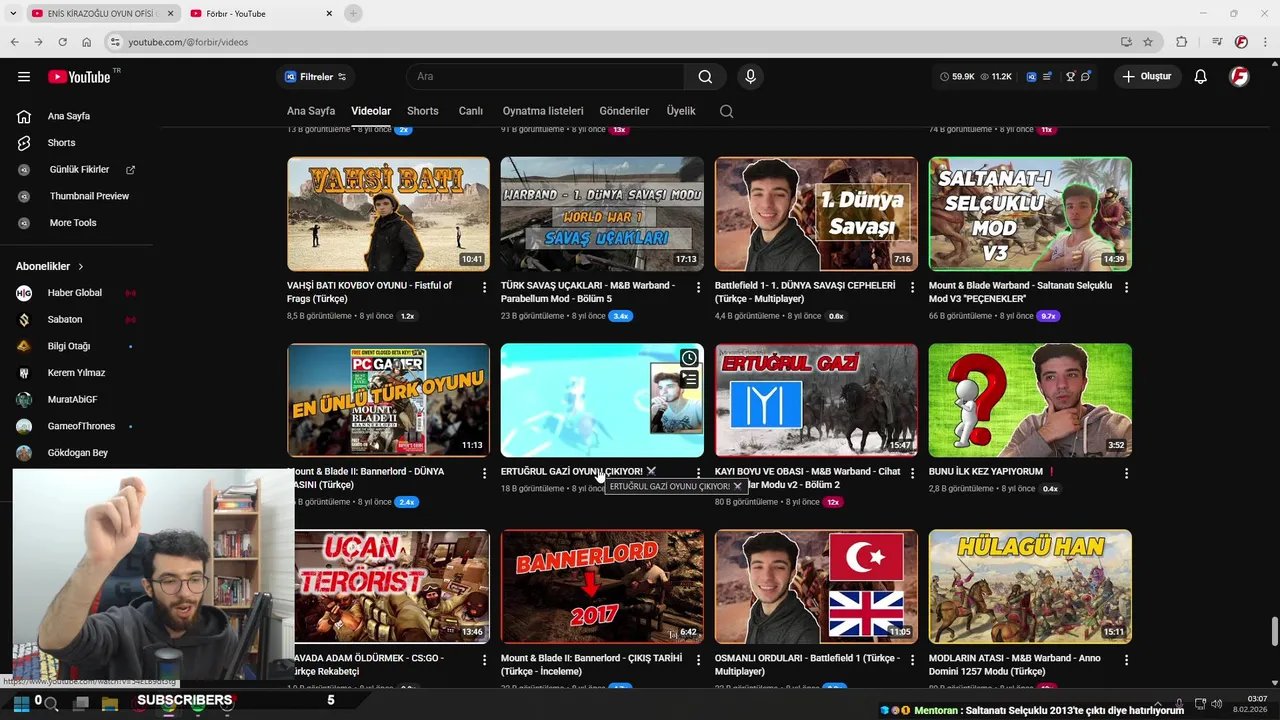Select the Videolar channel tab

pyautogui.click(x=371, y=111)
